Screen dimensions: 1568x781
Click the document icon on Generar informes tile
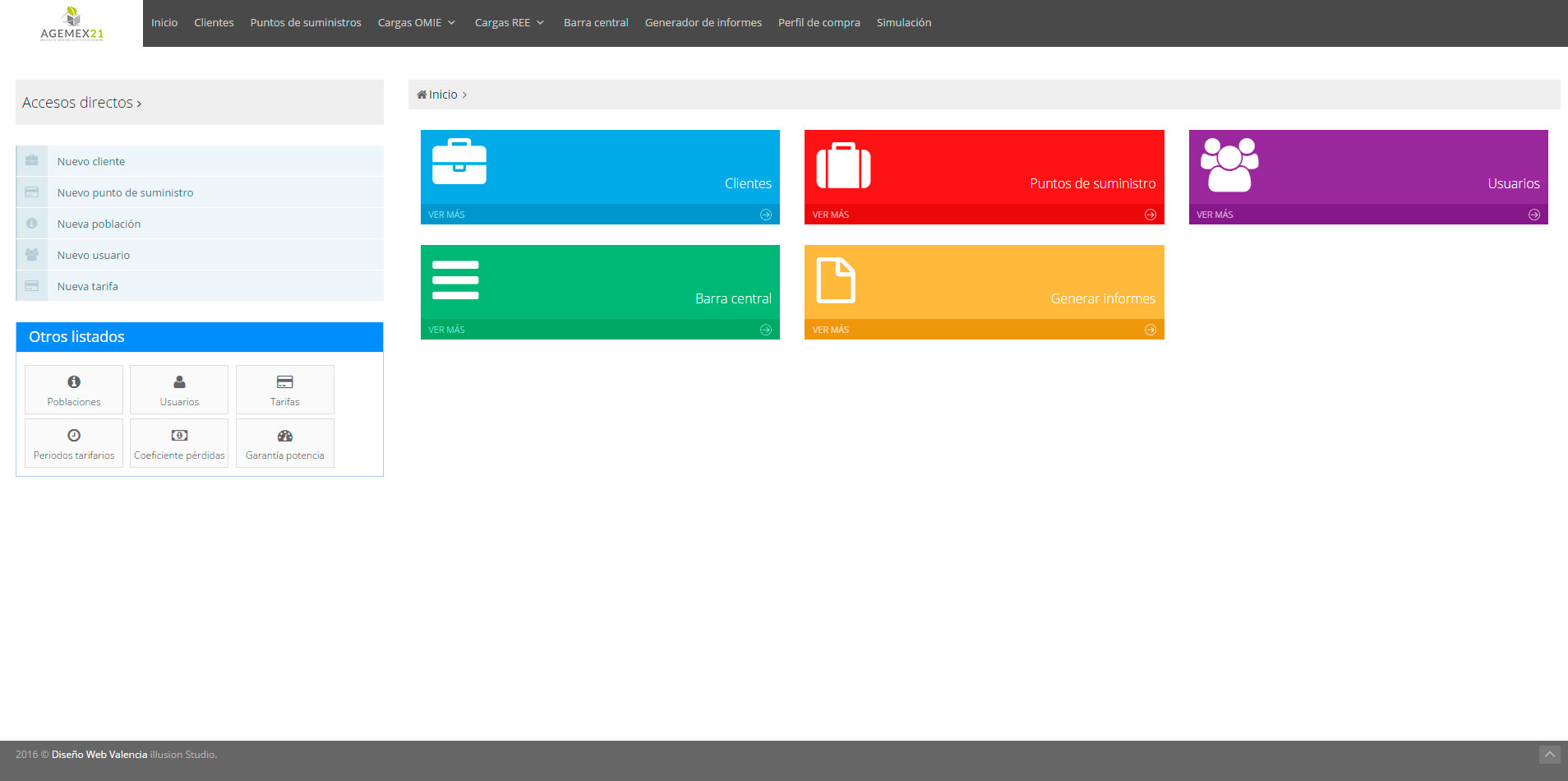(x=836, y=280)
